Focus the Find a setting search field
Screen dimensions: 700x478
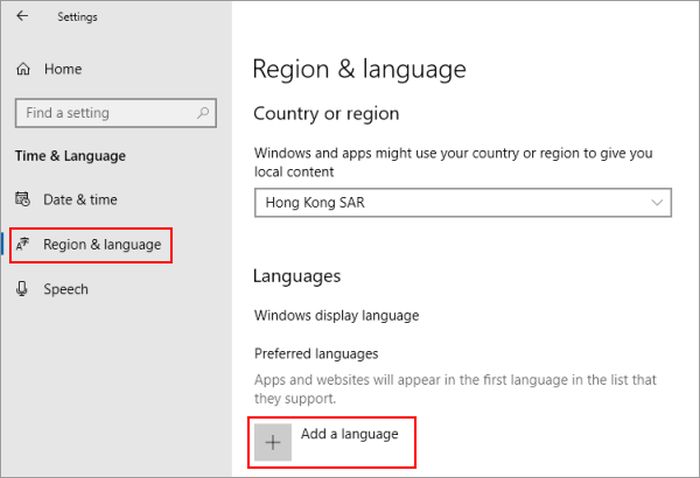105,114
